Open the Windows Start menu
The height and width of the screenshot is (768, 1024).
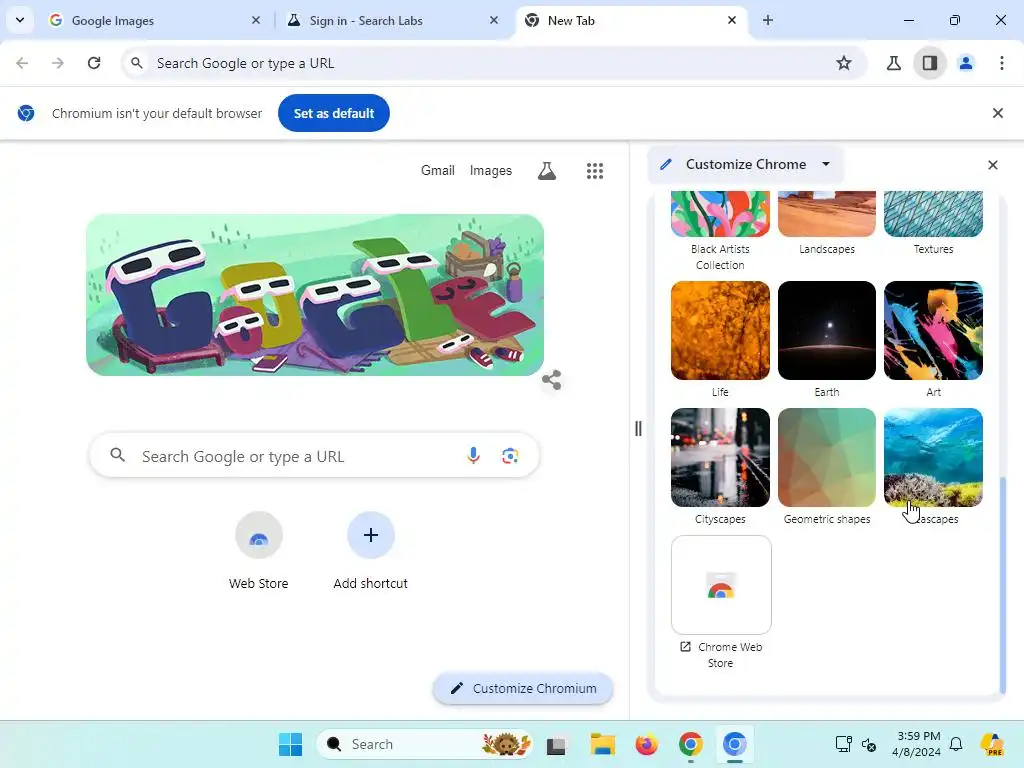290,744
